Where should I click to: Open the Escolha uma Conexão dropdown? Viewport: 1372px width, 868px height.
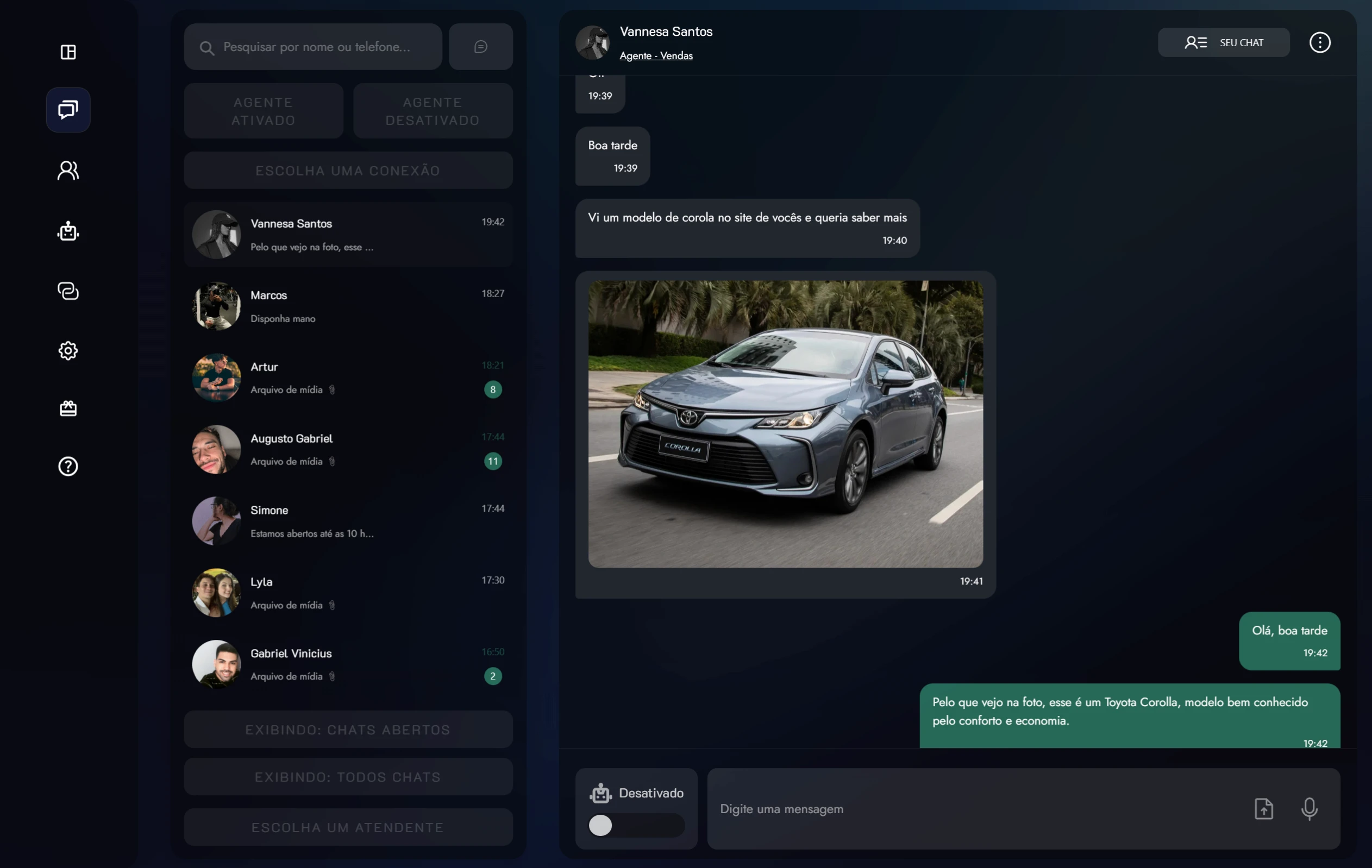[348, 171]
